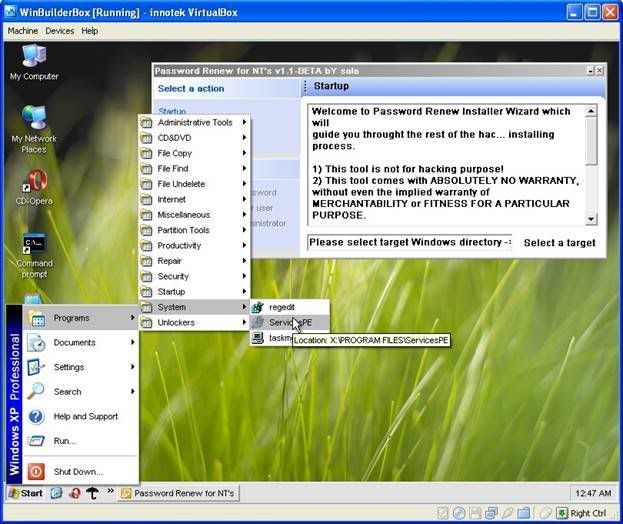This screenshot has width=623, height=524.
Task: Click Password Renew for NT's taskbar button
Action: pos(178,493)
